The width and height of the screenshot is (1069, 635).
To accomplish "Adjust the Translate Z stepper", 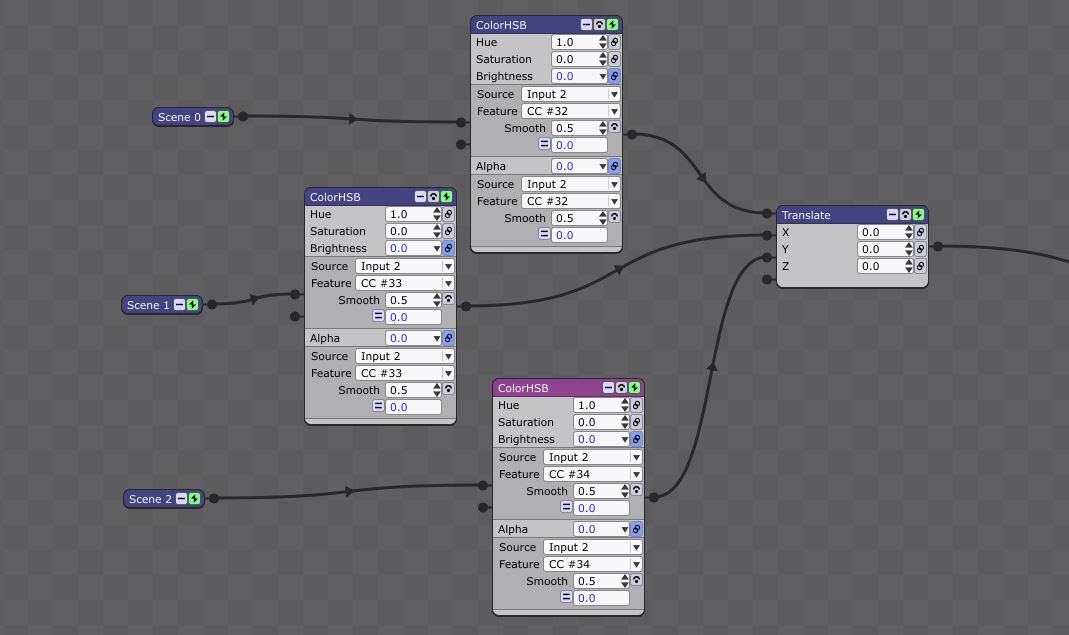I will coord(909,266).
